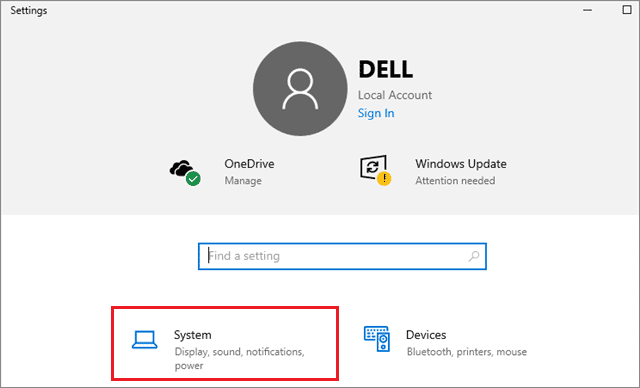Click the DELL user avatar picture
Image resolution: width=640 pixels, height=388 pixels.
pyautogui.click(x=300, y=89)
